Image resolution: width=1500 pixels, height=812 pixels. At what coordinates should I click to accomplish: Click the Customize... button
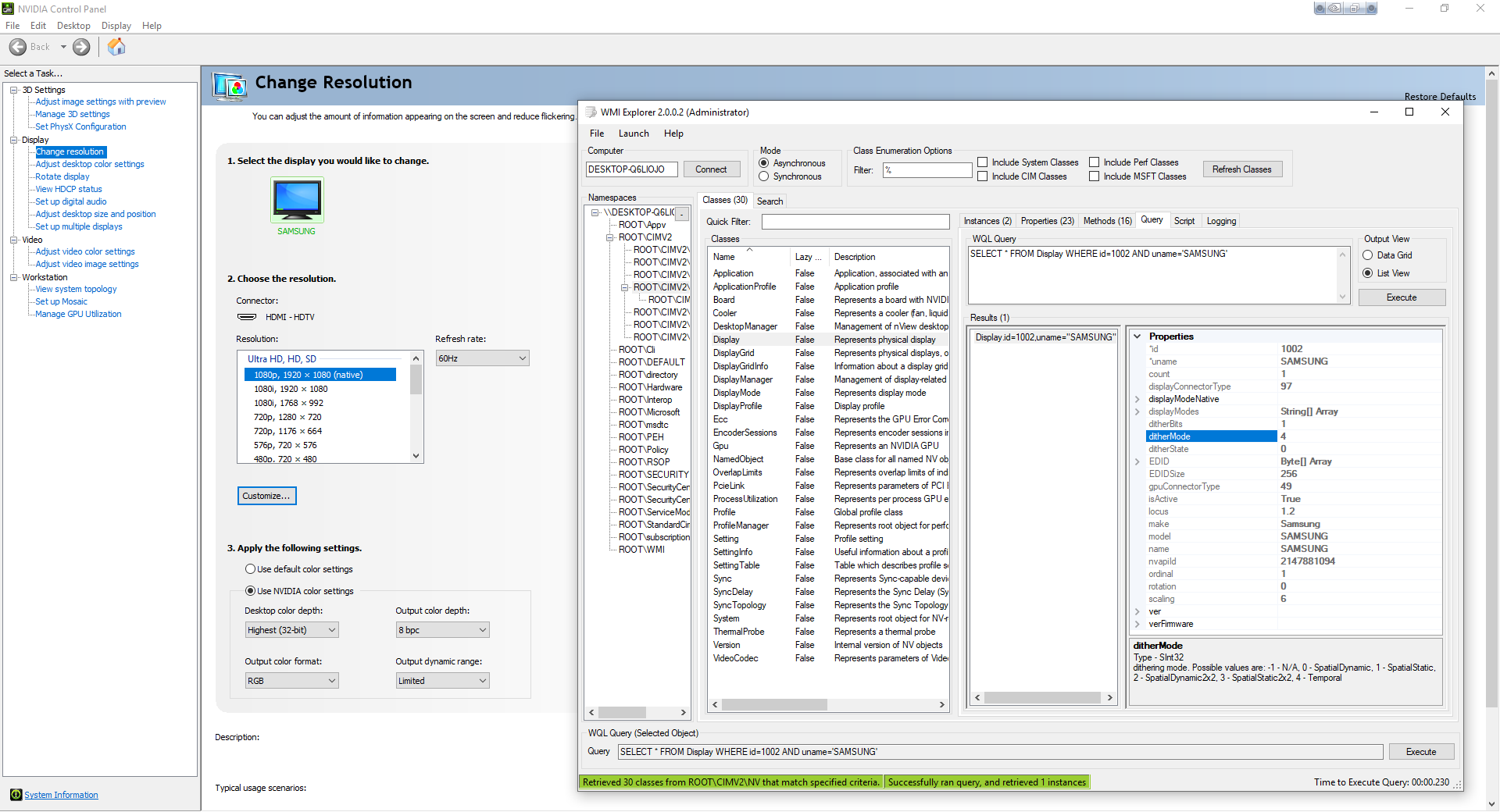[x=266, y=496]
